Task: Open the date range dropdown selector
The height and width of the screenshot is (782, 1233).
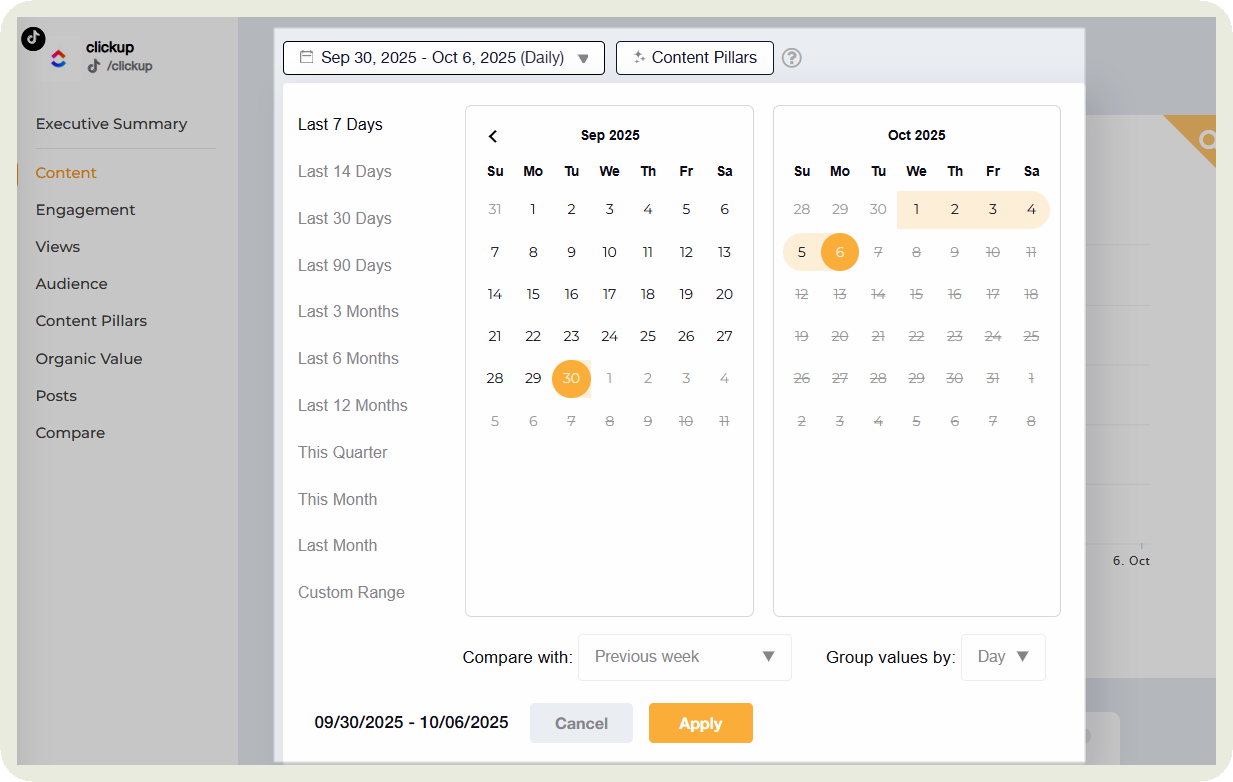Action: [444, 58]
